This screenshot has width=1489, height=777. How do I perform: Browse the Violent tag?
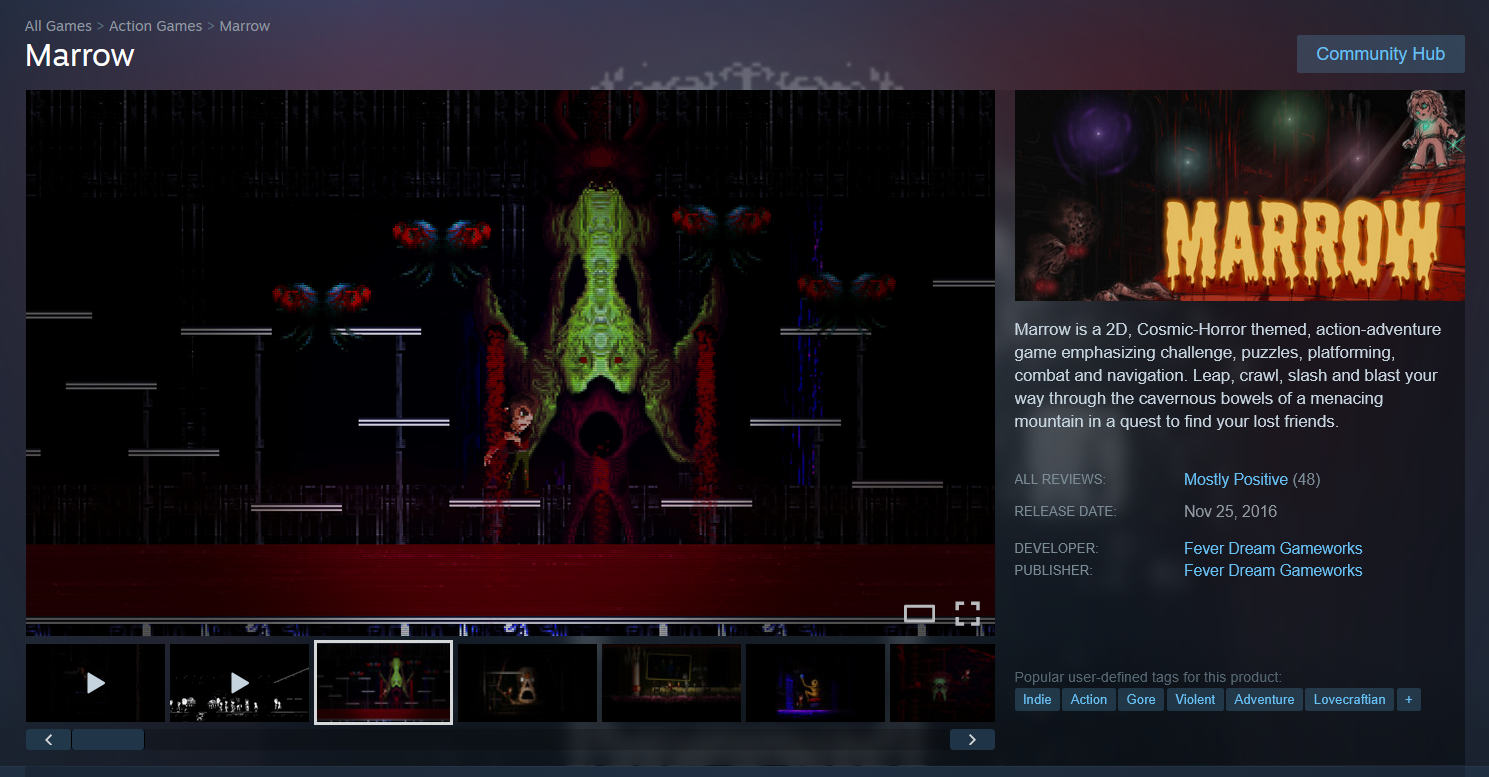coord(1195,700)
